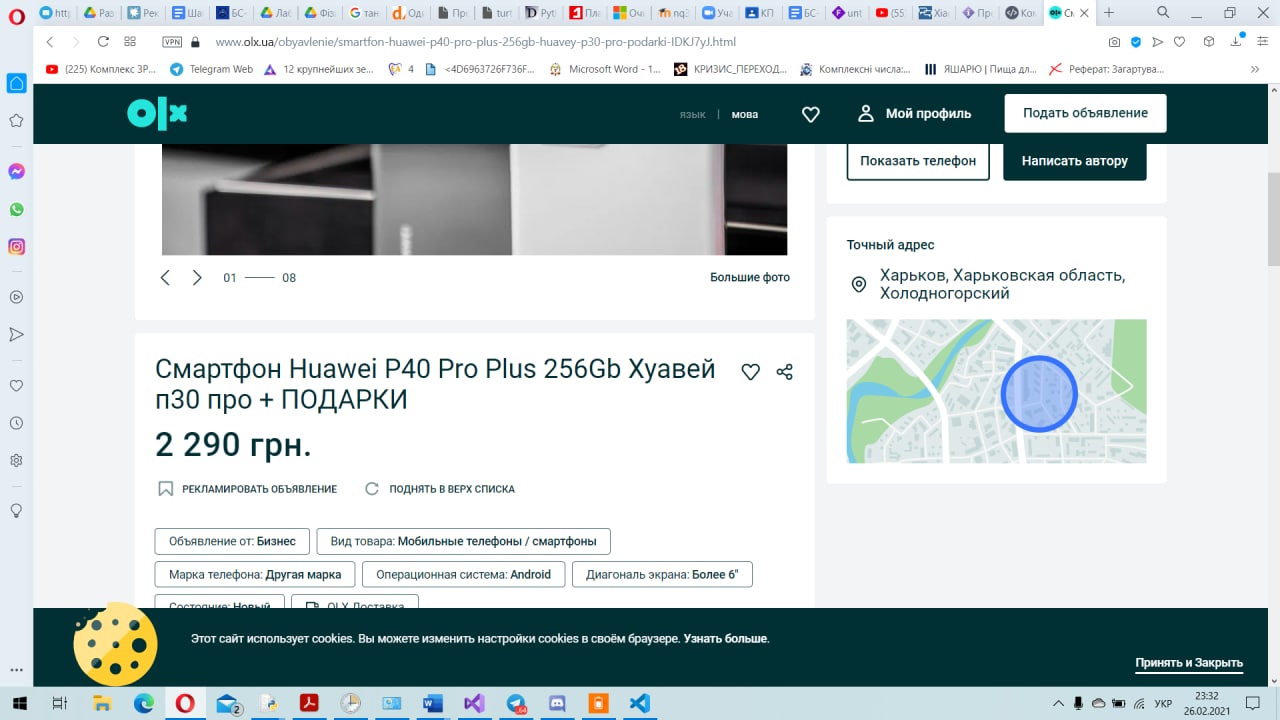This screenshot has width=1280, height=720.
Task: Open Telegram Web bookmark
Action: click(x=211, y=69)
